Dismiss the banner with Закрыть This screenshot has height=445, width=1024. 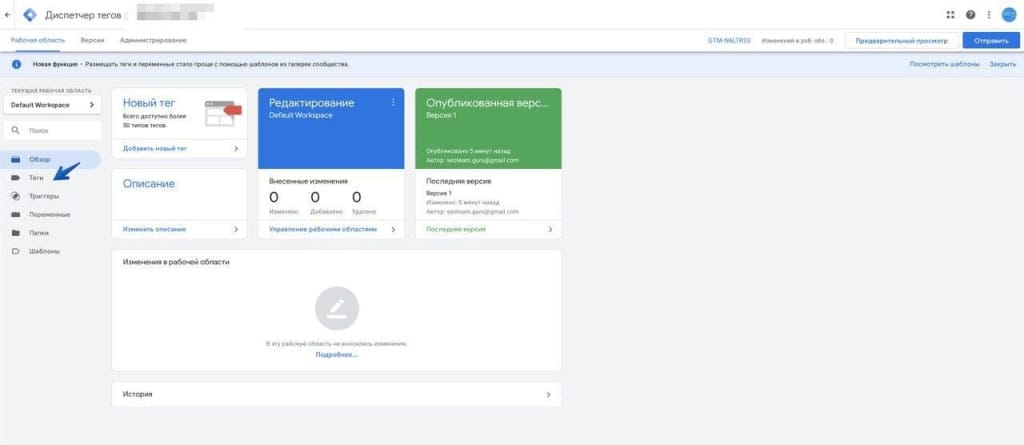(1003, 63)
